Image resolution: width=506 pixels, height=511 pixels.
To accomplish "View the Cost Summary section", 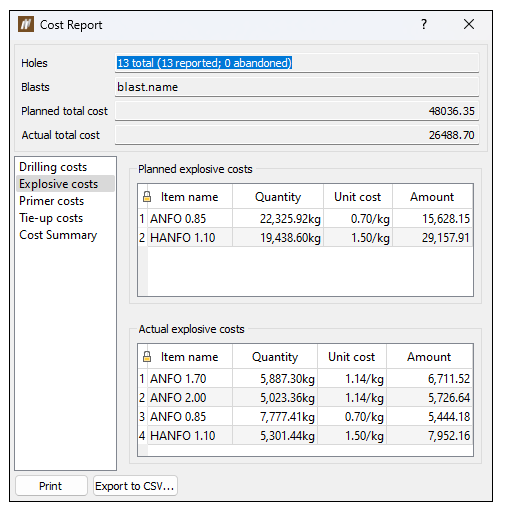I will [58, 235].
